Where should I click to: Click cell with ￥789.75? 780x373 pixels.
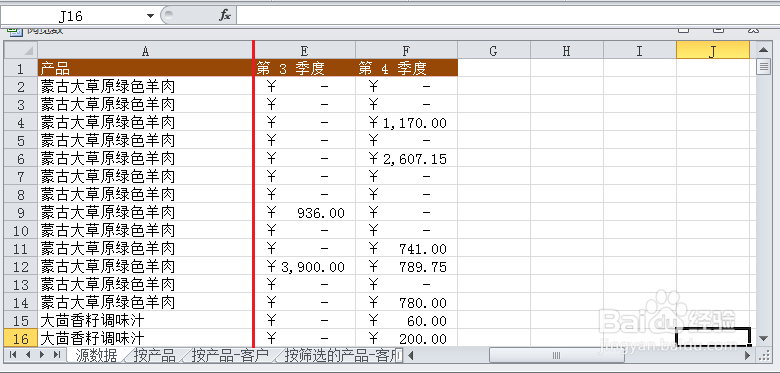(x=406, y=266)
